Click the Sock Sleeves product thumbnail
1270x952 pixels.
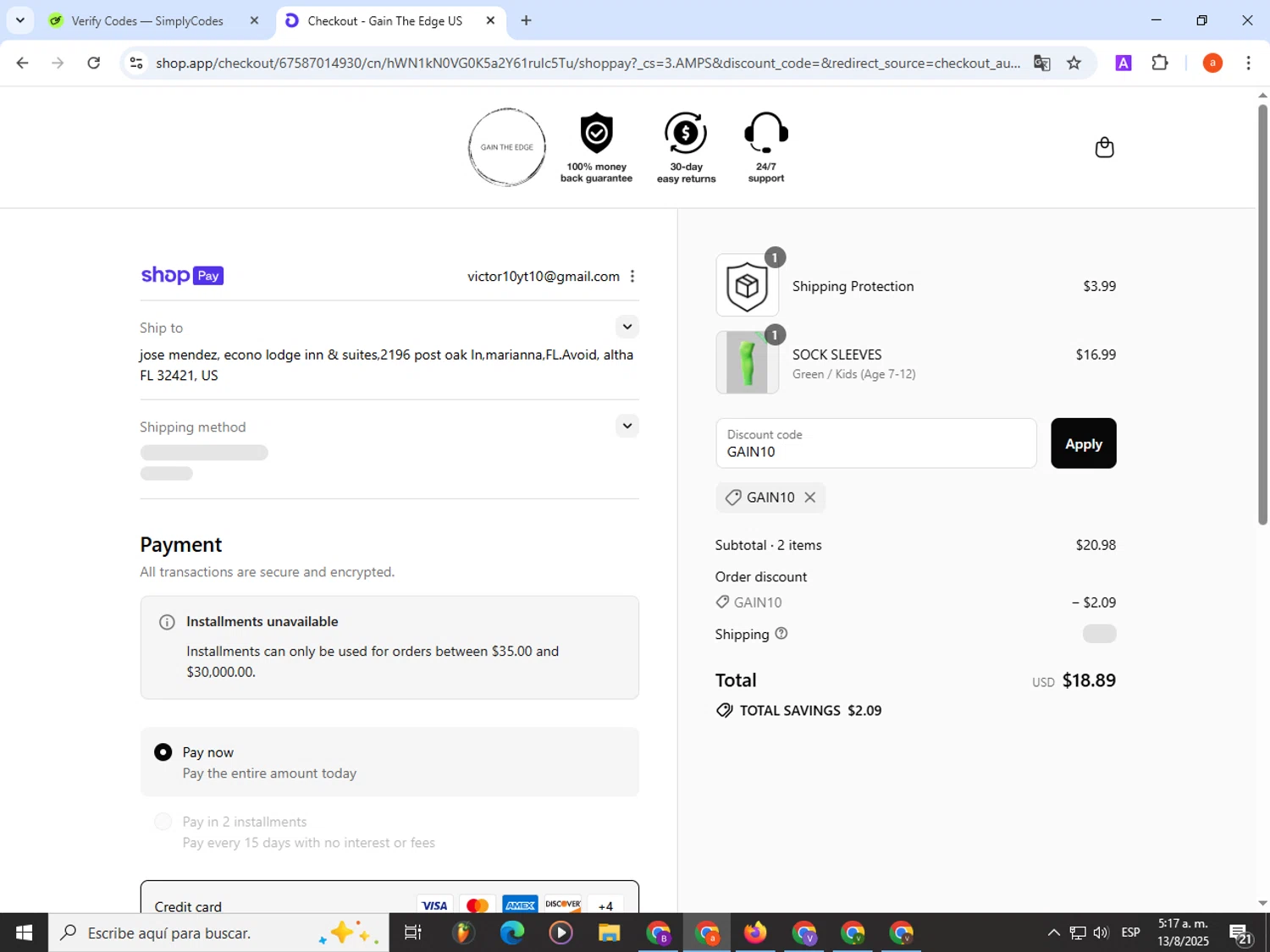click(x=747, y=362)
